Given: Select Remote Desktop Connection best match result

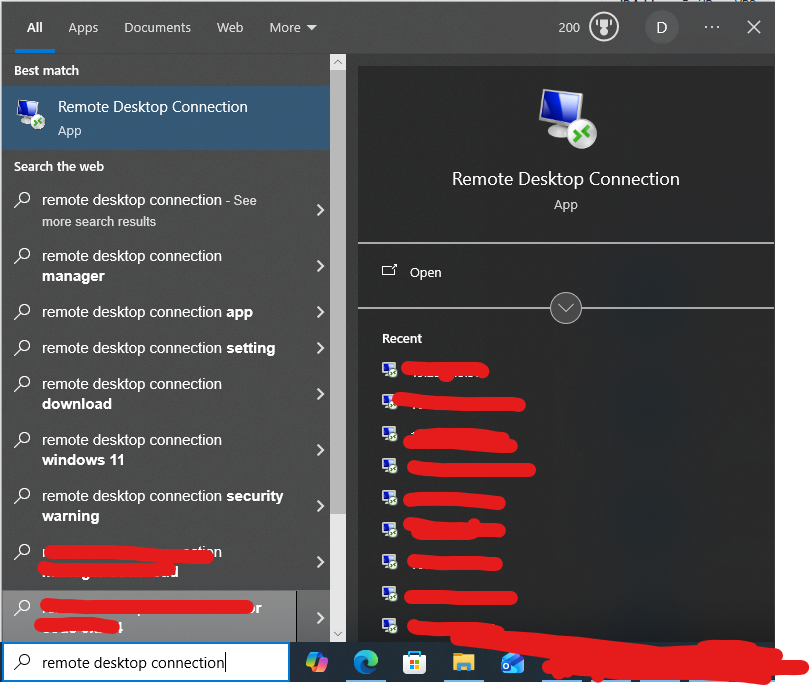Looking at the screenshot, I should click(x=166, y=118).
